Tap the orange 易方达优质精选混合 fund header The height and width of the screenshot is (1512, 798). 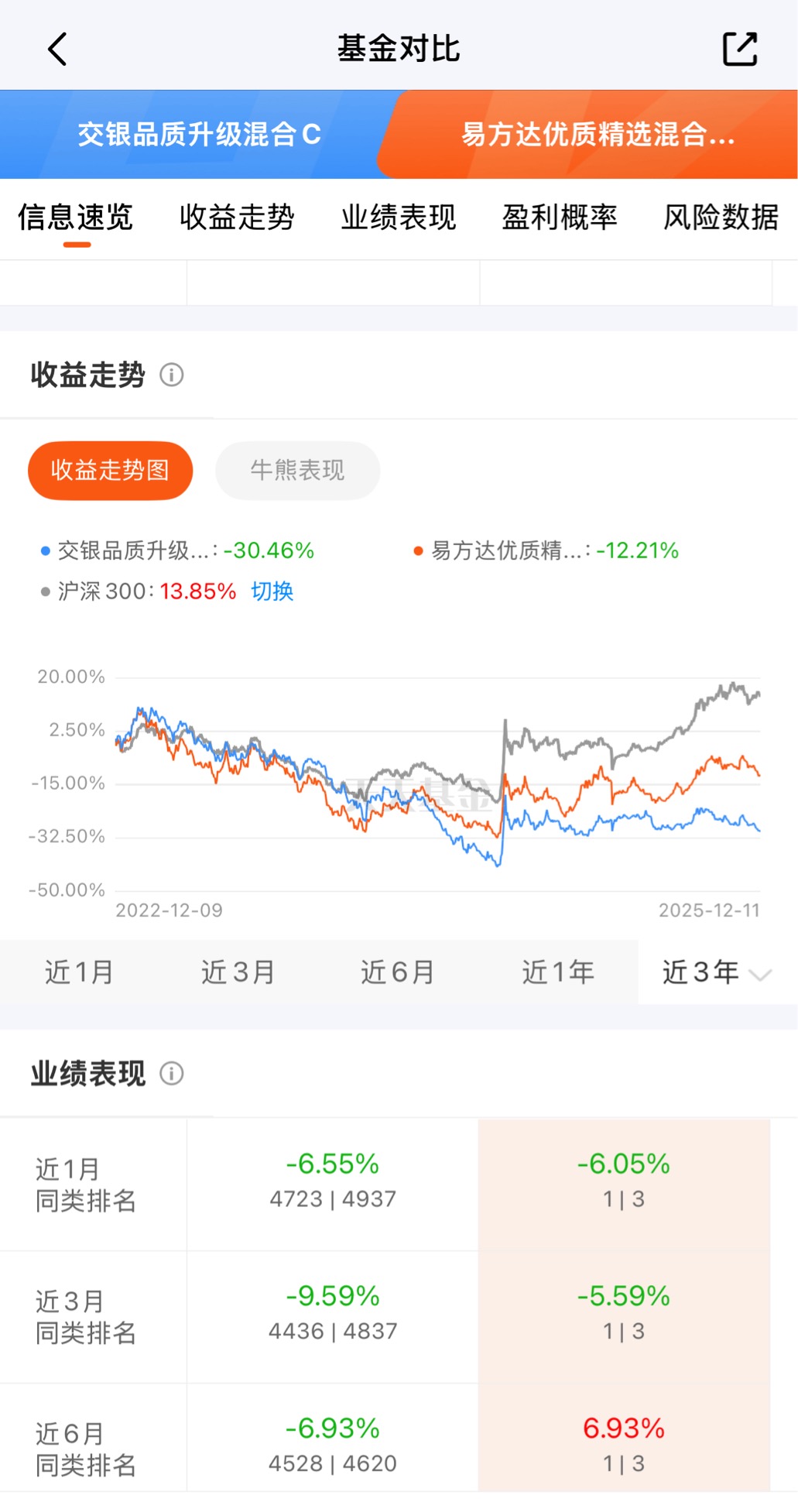pyautogui.click(x=597, y=135)
